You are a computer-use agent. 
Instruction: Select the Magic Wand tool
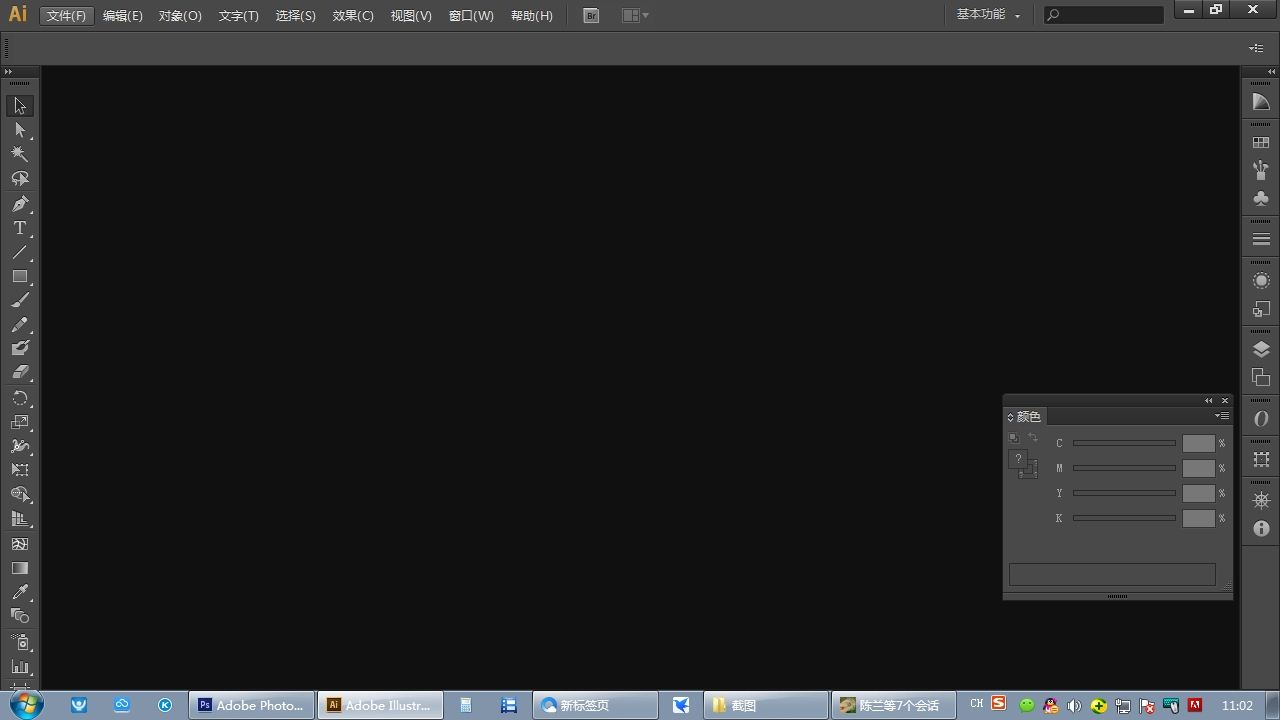point(20,154)
